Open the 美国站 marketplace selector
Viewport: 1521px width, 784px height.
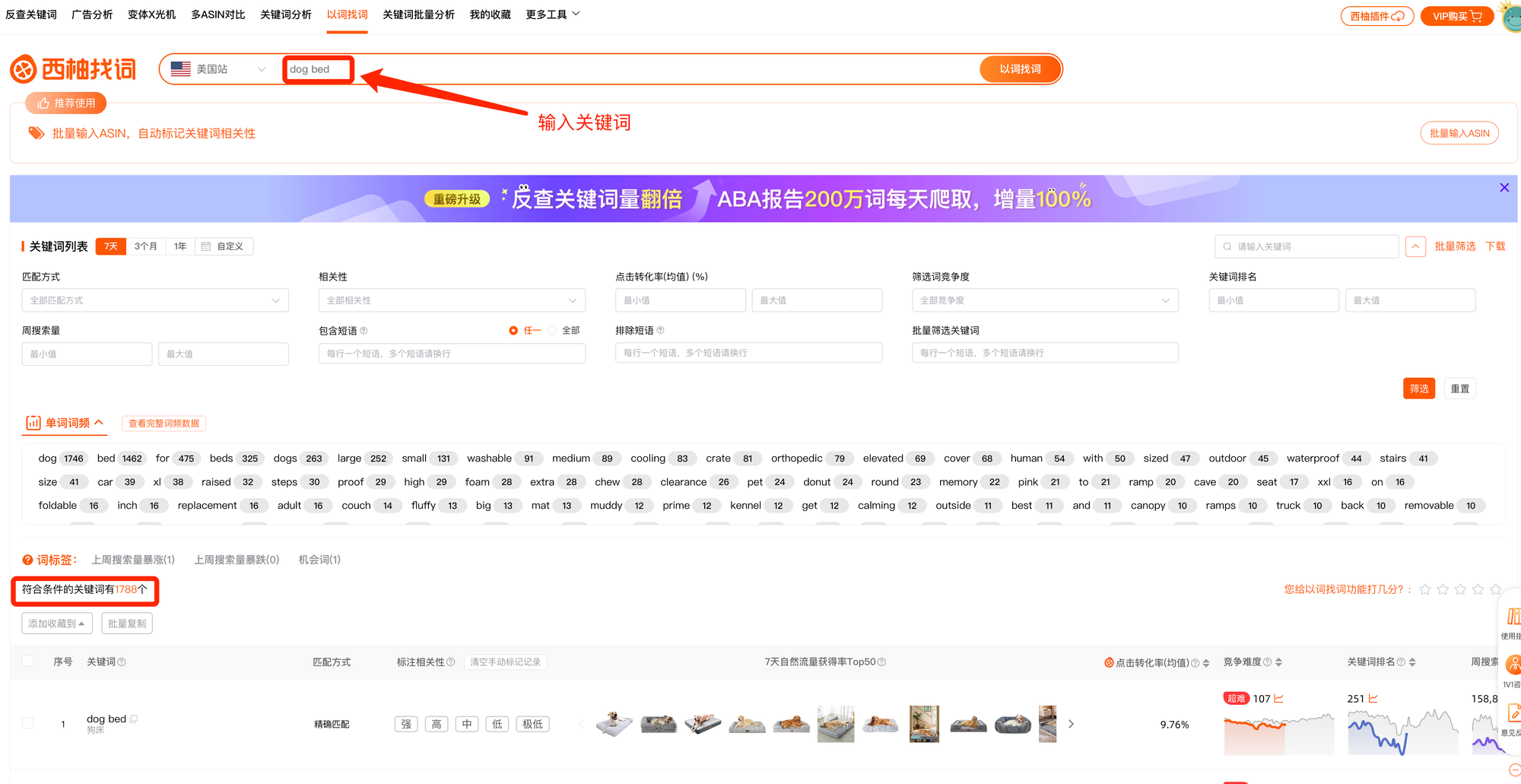pos(219,69)
